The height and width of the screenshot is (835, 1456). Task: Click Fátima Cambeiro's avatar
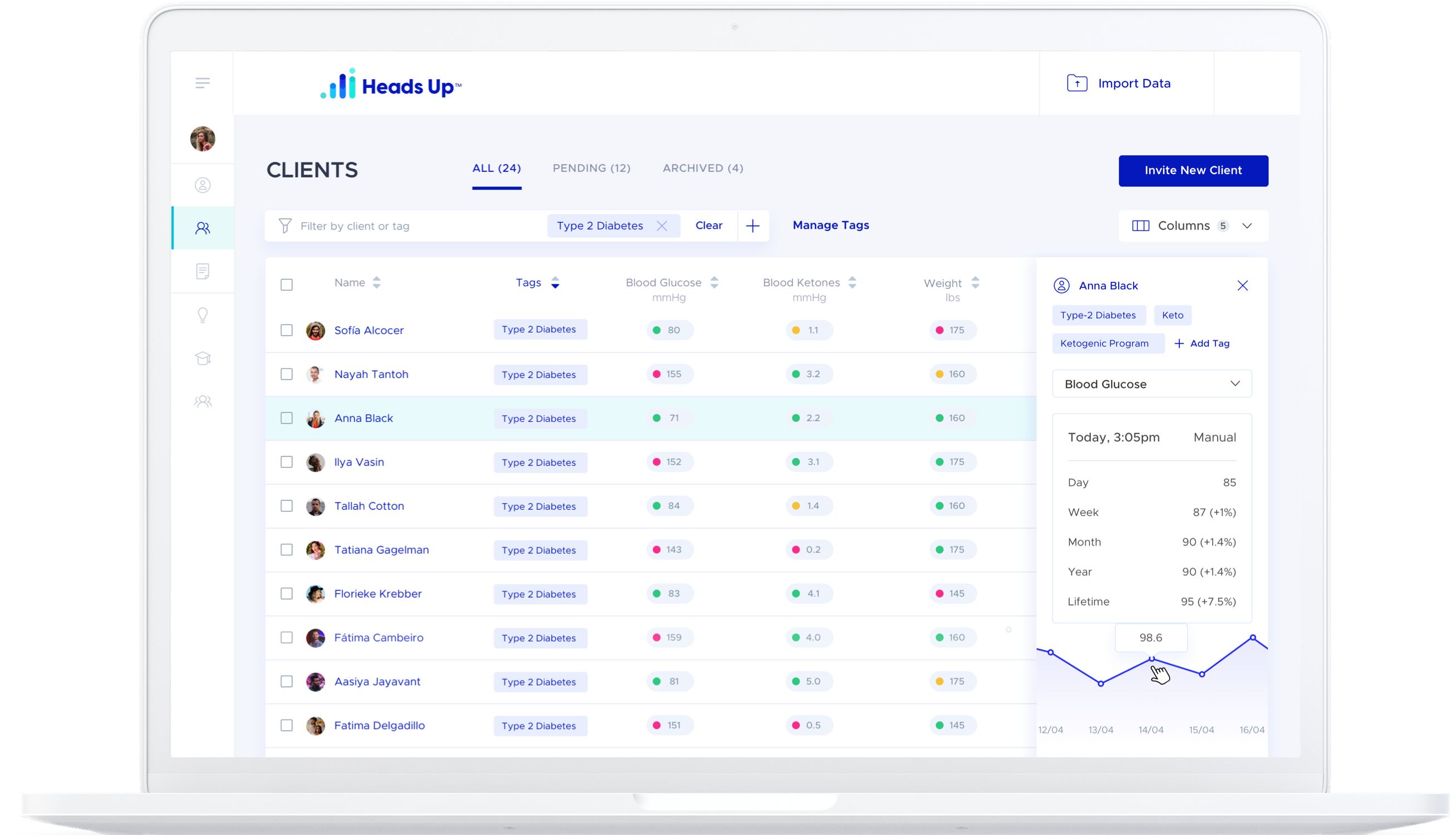click(315, 638)
